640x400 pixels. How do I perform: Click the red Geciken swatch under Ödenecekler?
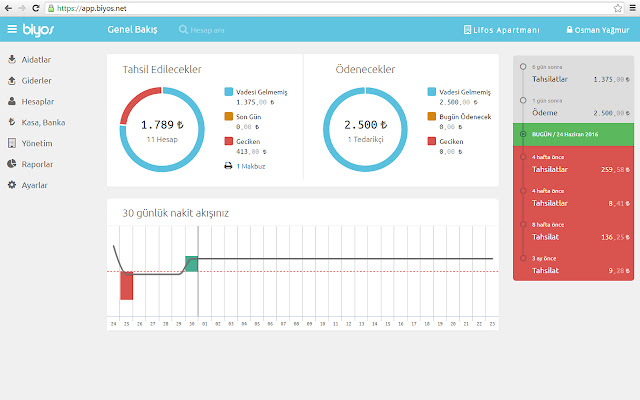click(x=431, y=141)
